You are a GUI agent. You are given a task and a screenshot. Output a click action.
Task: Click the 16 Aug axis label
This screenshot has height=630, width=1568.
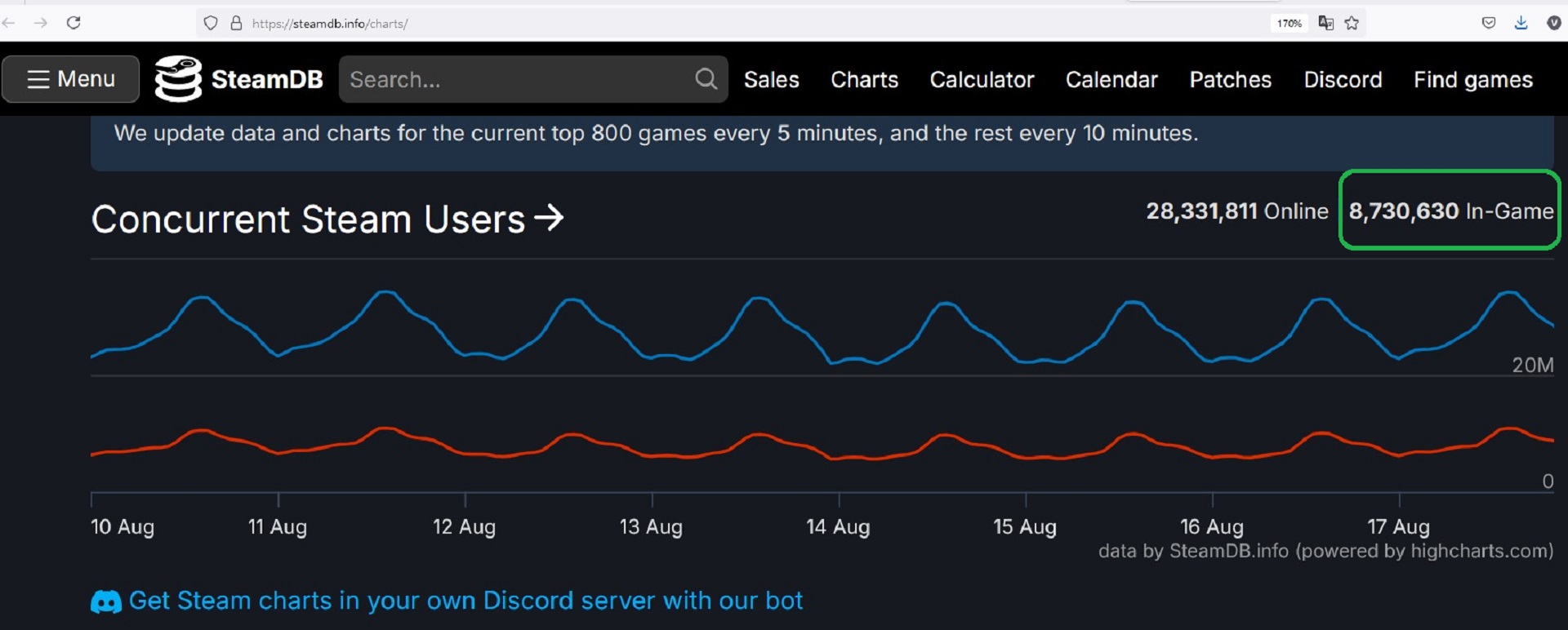click(x=1212, y=527)
